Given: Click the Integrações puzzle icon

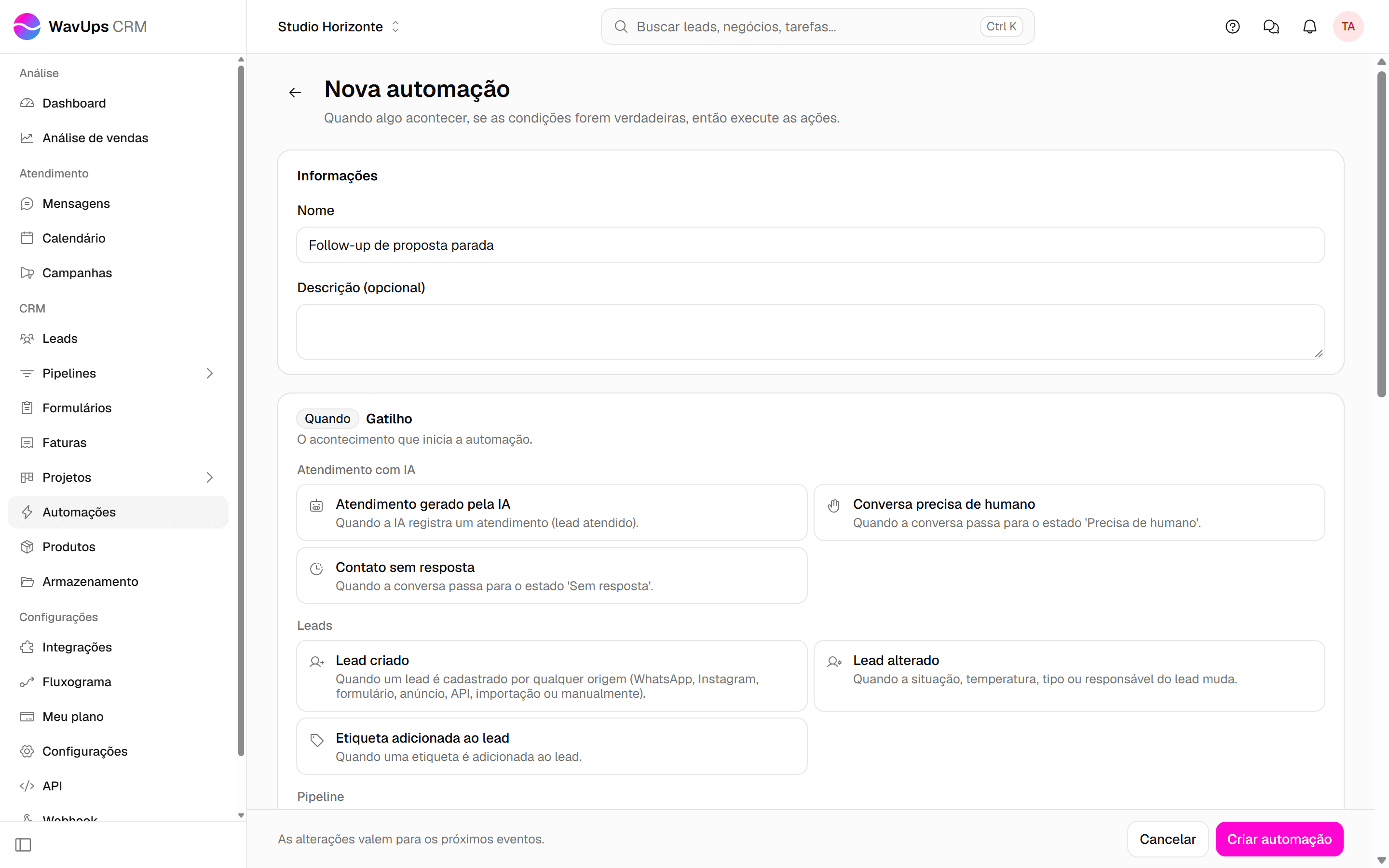Looking at the screenshot, I should click(27, 647).
